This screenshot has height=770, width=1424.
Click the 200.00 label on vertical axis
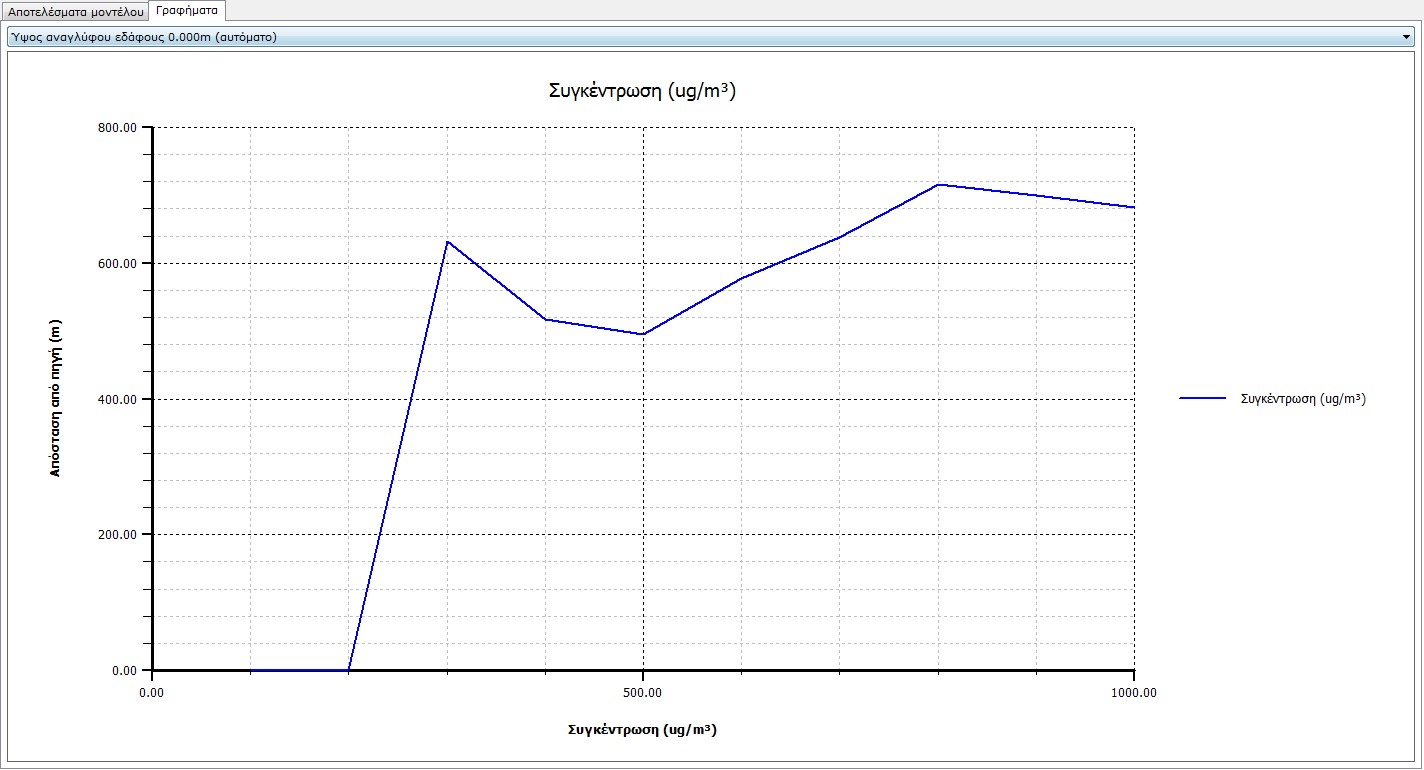point(119,535)
